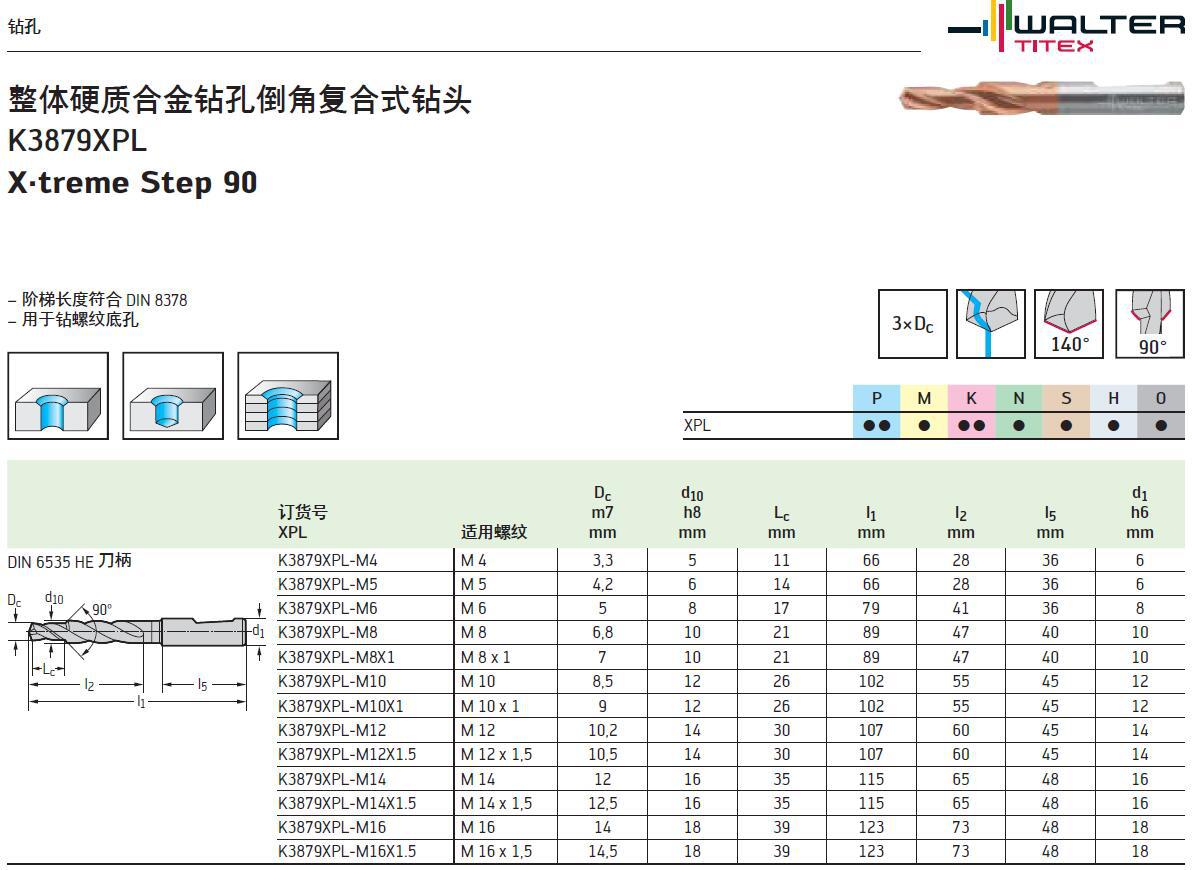The width and height of the screenshot is (1193, 870).
Task: Click the X·treme Step 90 title
Action: (132, 183)
